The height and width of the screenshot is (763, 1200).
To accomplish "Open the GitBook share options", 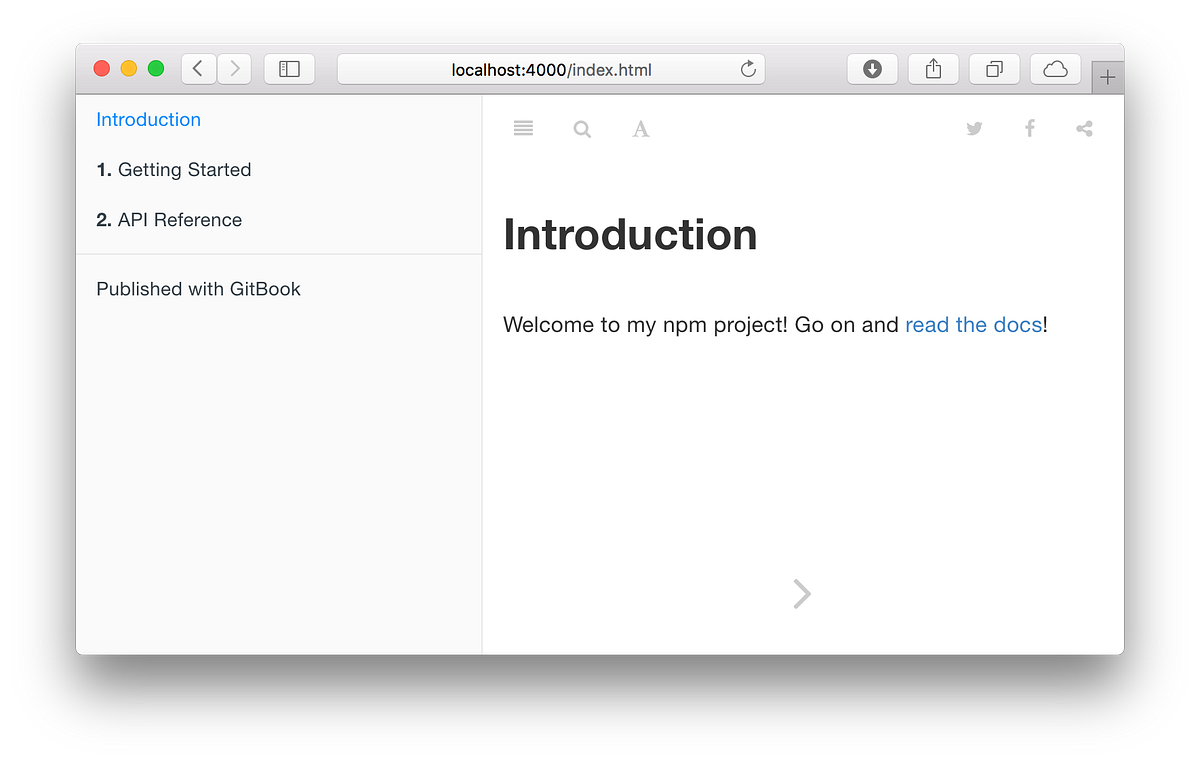I will [1084, 128].
